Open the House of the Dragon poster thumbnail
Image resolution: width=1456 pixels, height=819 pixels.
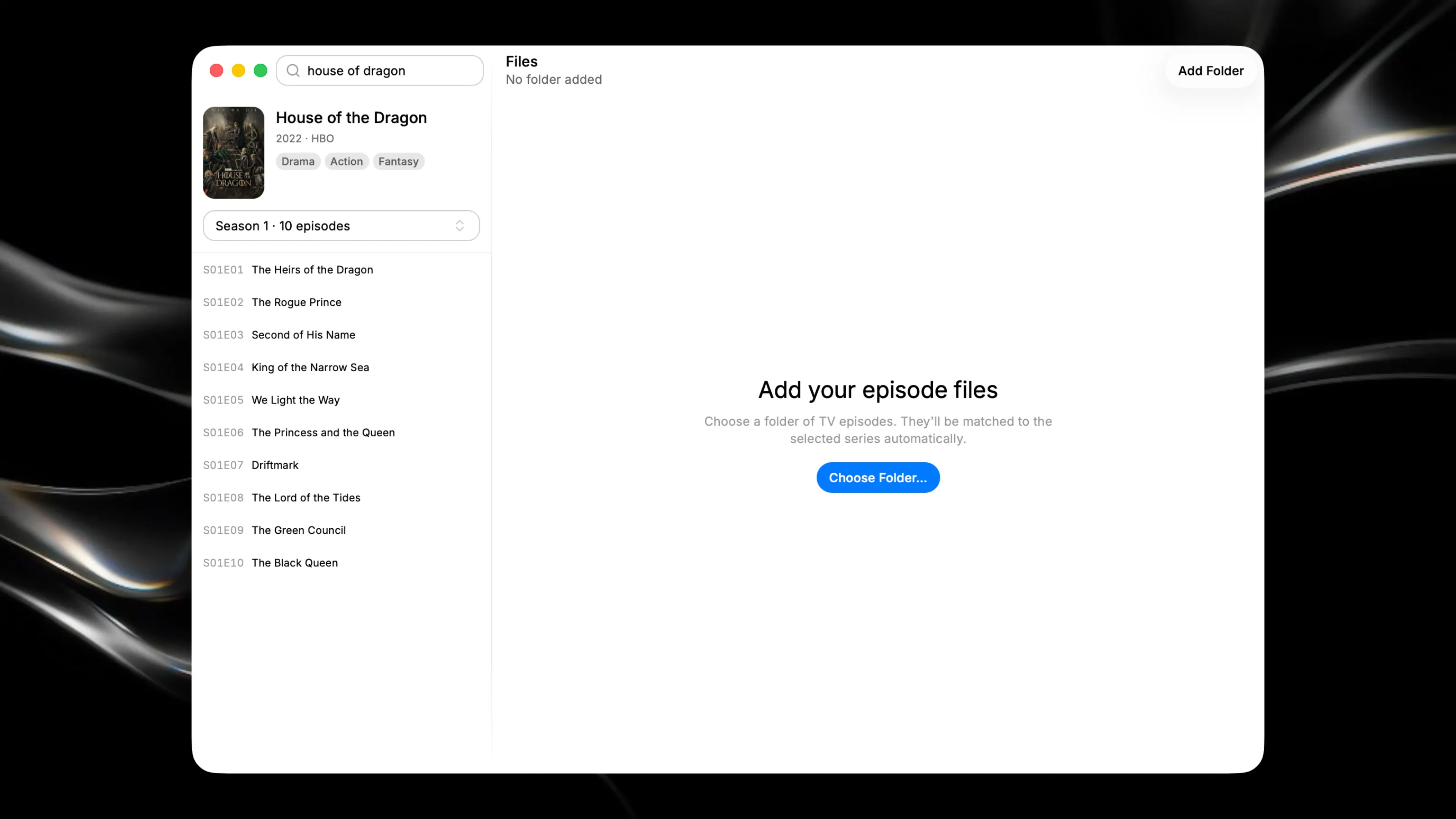click(x=233, y=152)
